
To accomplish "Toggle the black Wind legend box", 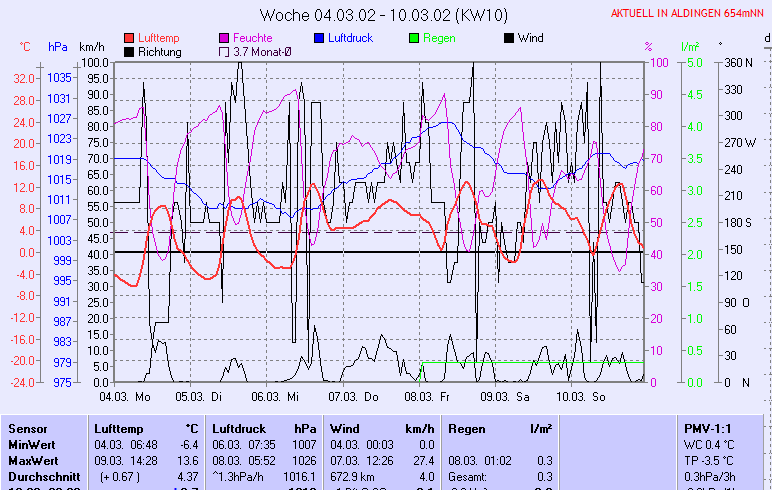I will (509, 38).
